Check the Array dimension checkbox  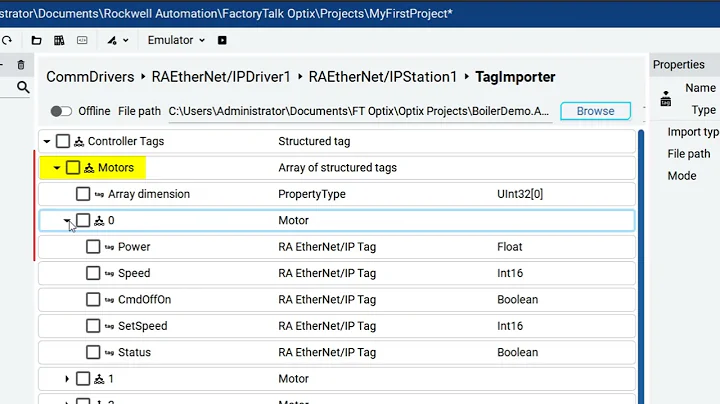point(83,194)
